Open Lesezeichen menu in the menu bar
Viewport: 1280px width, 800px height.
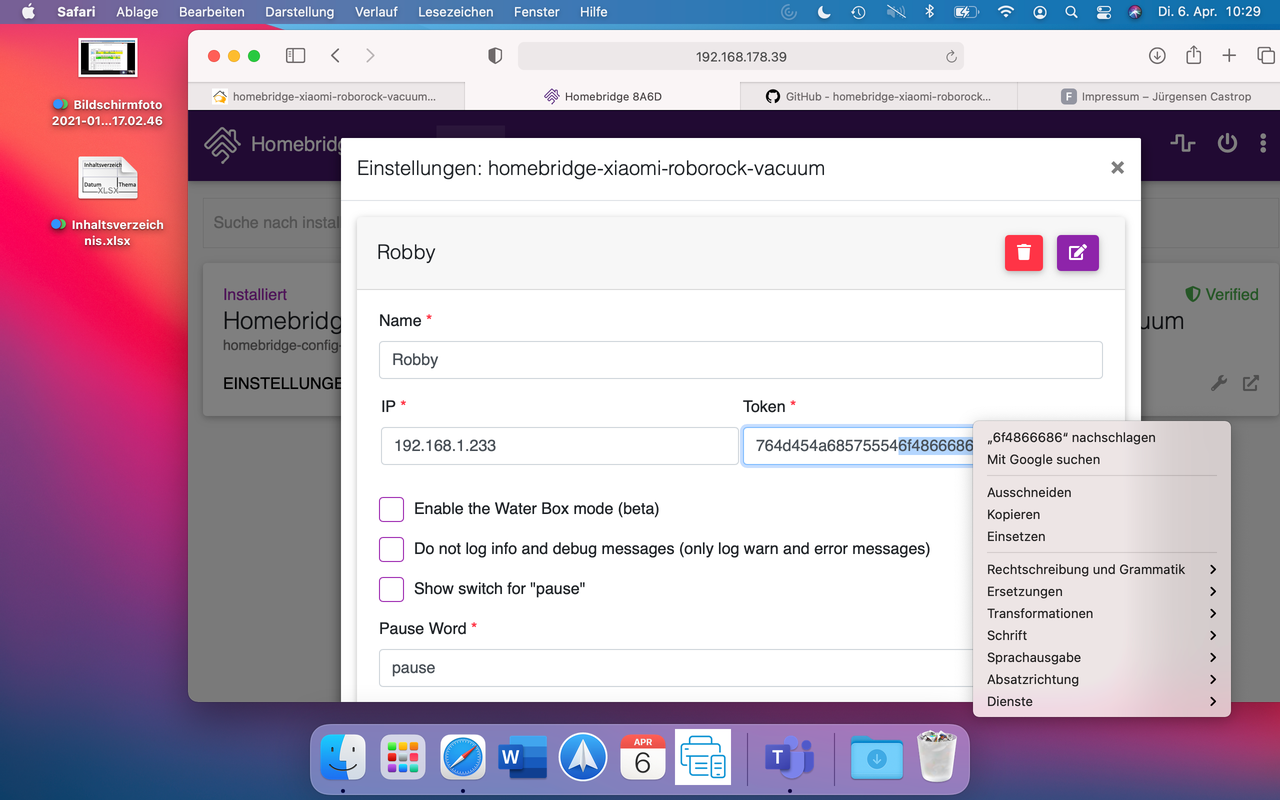point(455,12)
